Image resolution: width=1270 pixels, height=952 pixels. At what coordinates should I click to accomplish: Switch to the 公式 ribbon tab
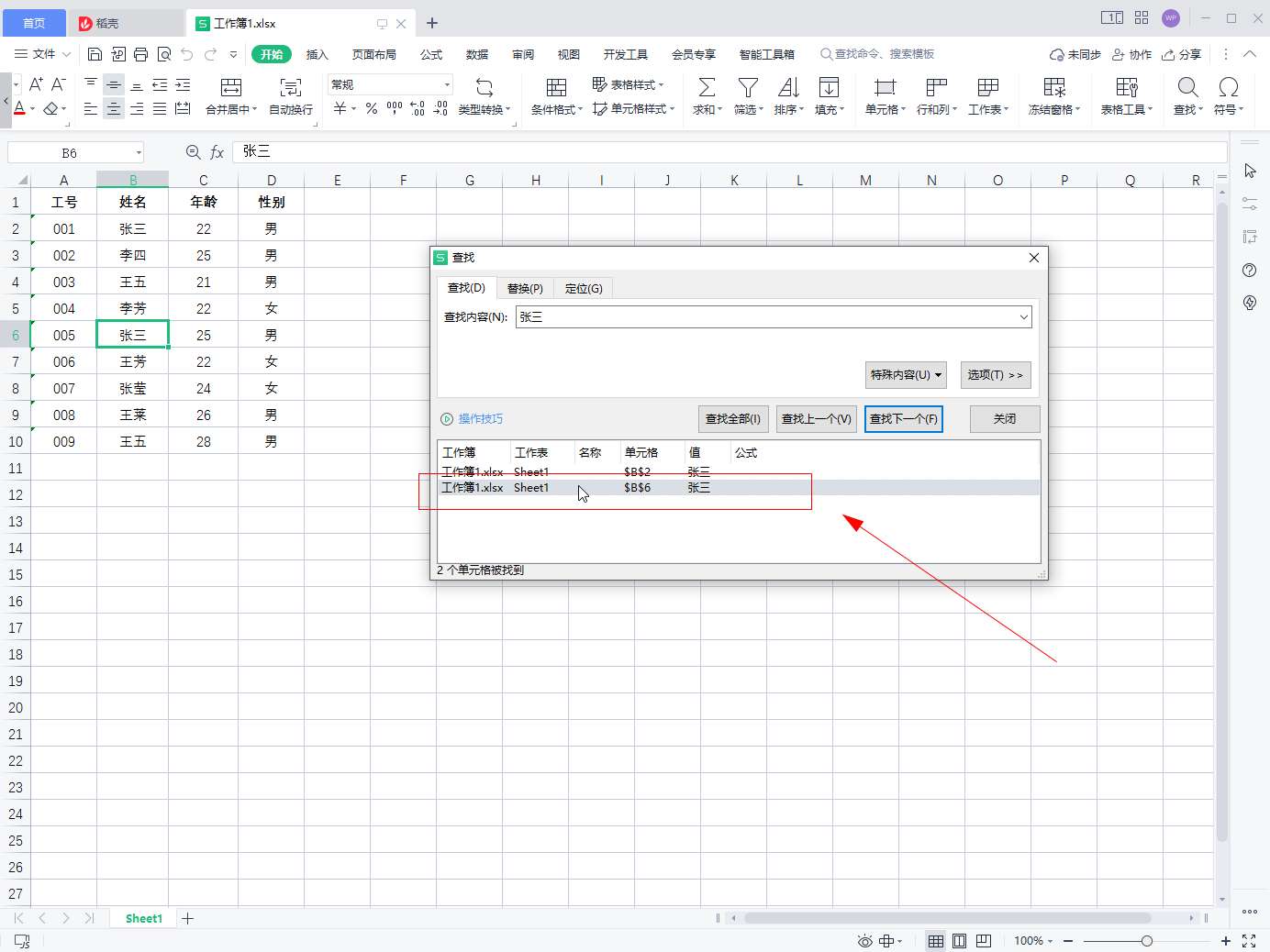pos(431,54)
